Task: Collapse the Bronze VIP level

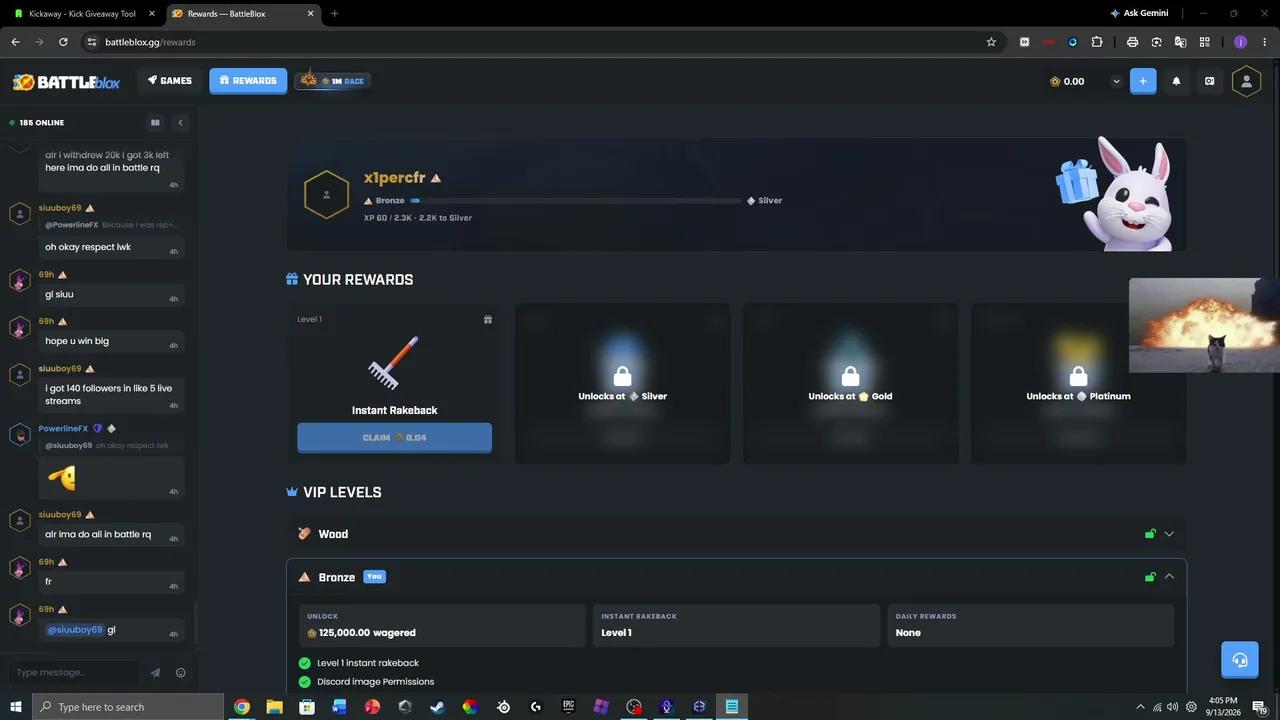Action: [1169, 577]
